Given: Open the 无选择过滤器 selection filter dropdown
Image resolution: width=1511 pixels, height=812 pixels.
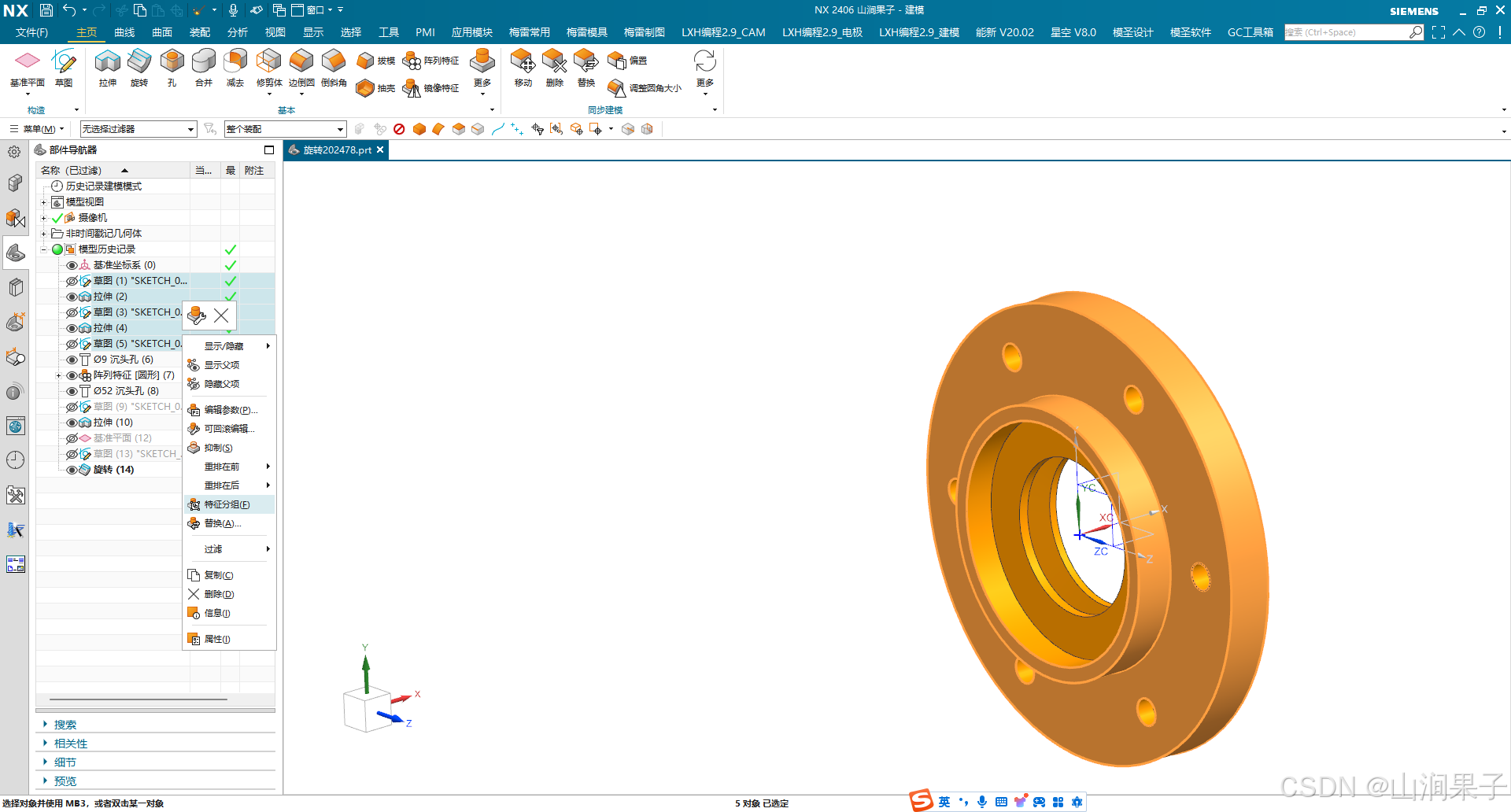Looking at the screenshot, I should point(139,129).
